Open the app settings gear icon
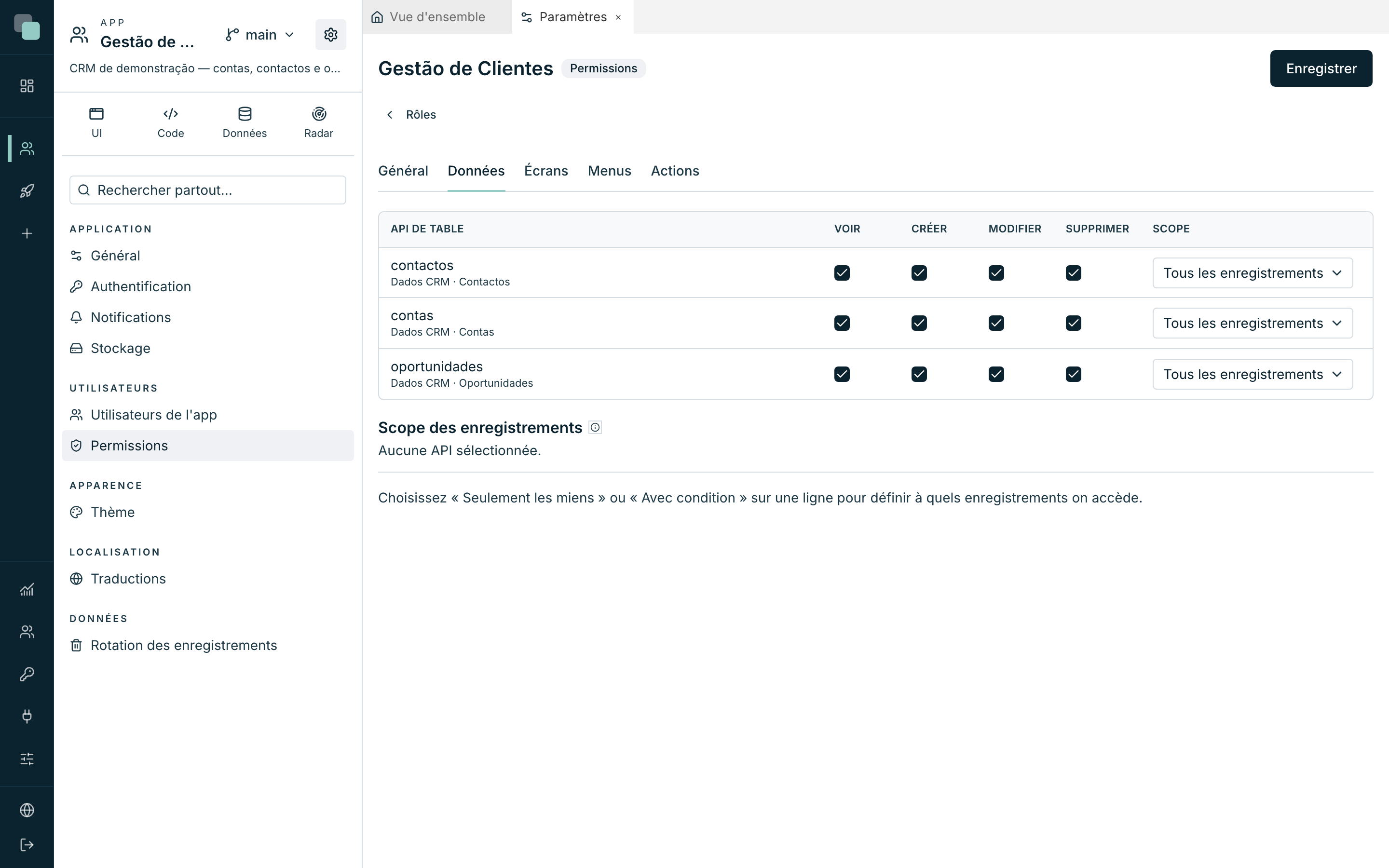This screenshot has height=868, width=1389. click(x=330, y=34)
